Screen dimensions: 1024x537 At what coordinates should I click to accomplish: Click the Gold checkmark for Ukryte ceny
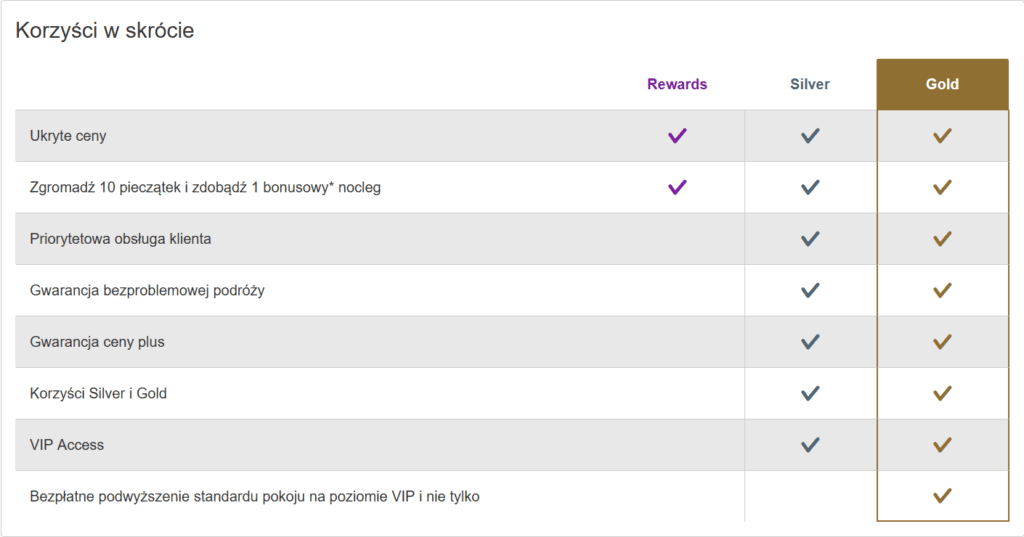pos(942,136)
